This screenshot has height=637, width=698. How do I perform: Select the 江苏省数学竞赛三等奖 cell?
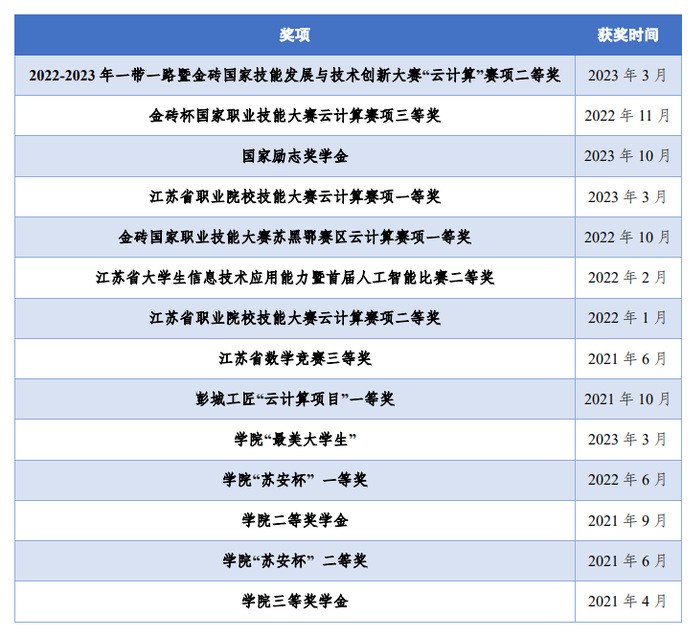[x=295, y=359]
